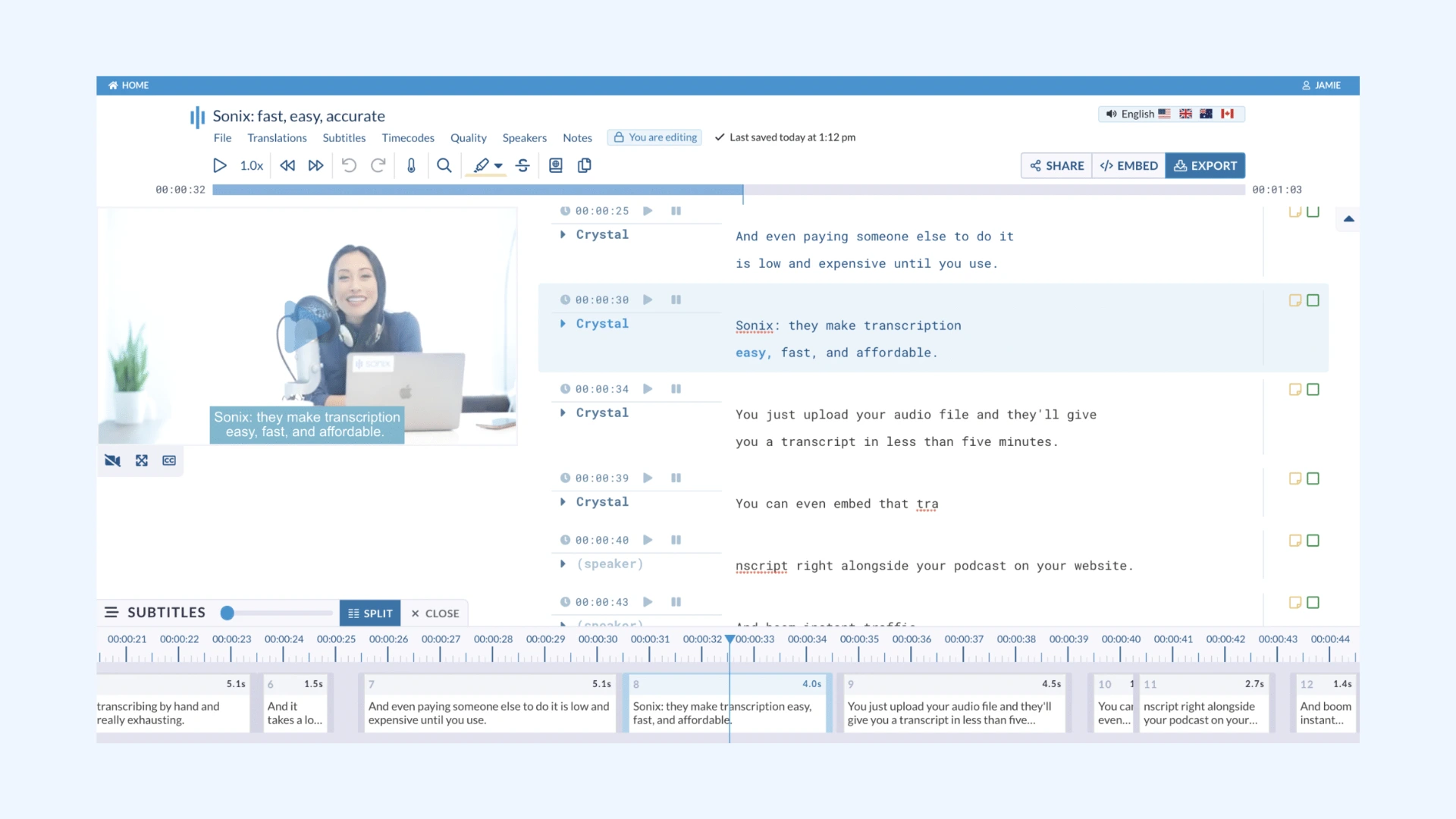
Task: Select subtitle block 7 in the timeline
Action: 490,703
